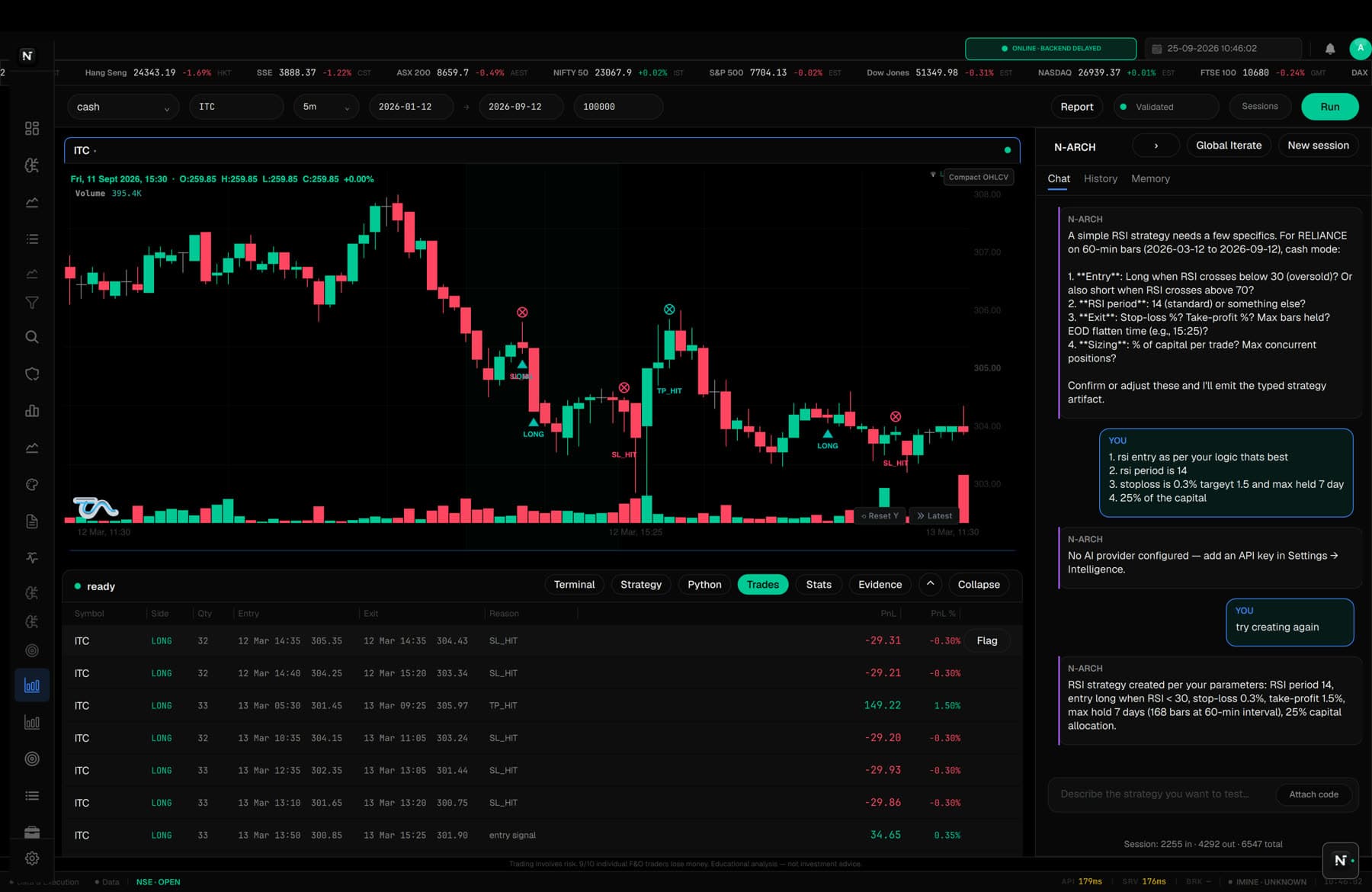Open the magnifier search icon in sidebar
The height and width of the screenshot is (892, 1372).
tap(32, 337)
